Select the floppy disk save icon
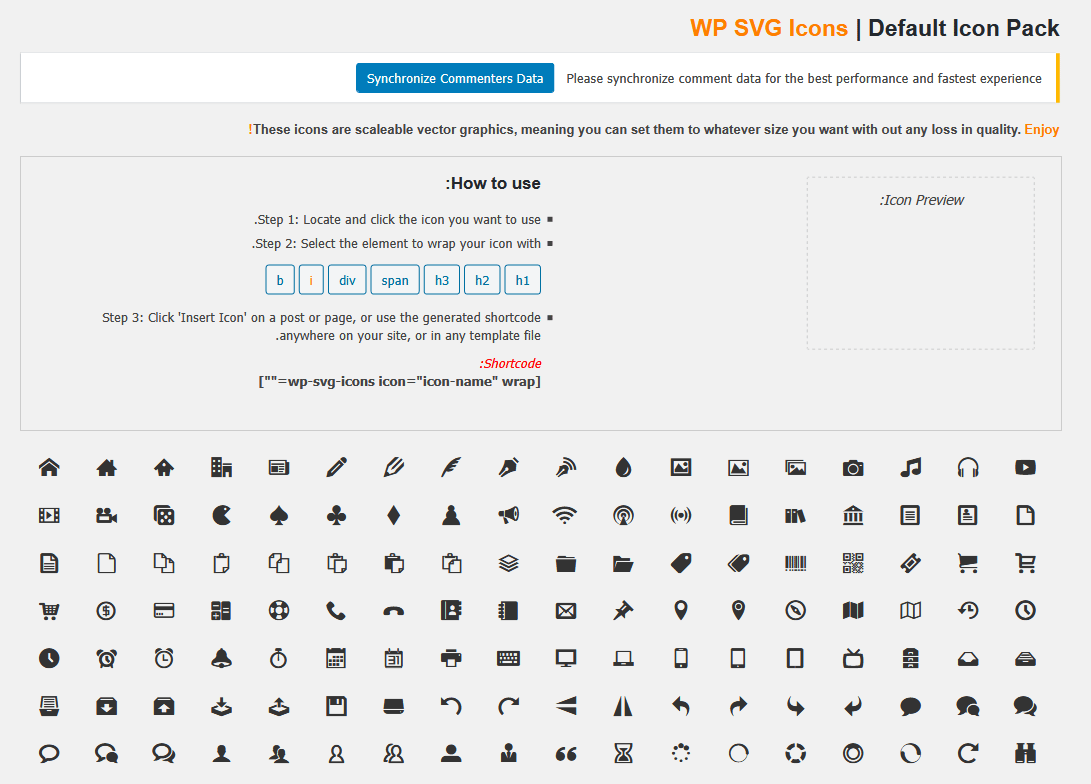 pyautogui.click(x=336, y=706)
